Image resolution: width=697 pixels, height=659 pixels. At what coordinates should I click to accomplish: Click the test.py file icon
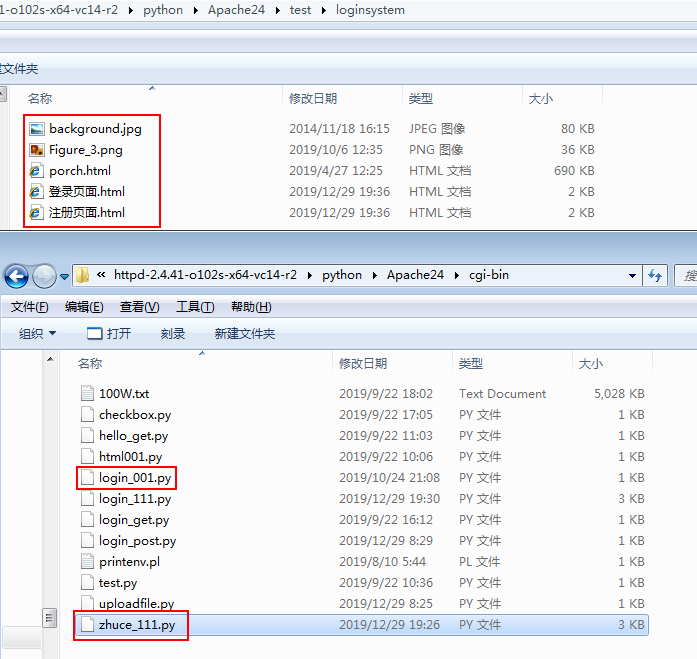[88, 582]
